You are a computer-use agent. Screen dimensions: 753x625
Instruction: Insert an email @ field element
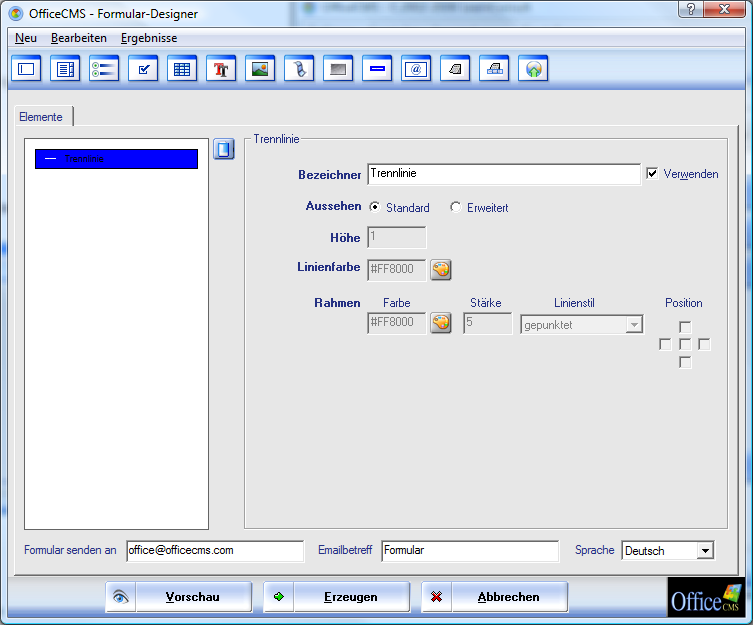(416, 69)
